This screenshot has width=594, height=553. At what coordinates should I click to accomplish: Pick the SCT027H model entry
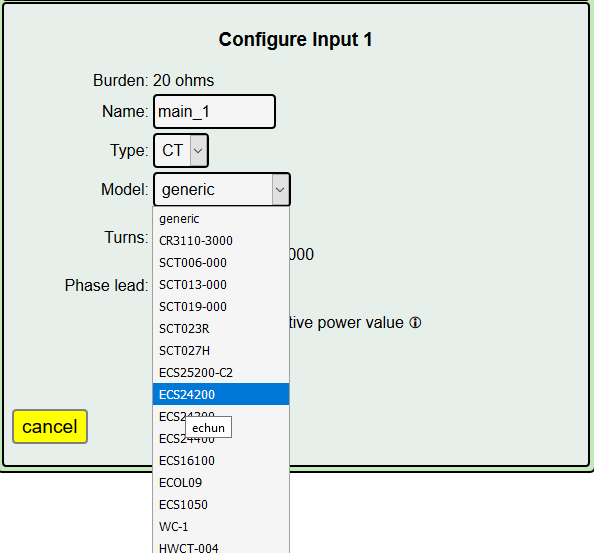(x=221, y=350)
